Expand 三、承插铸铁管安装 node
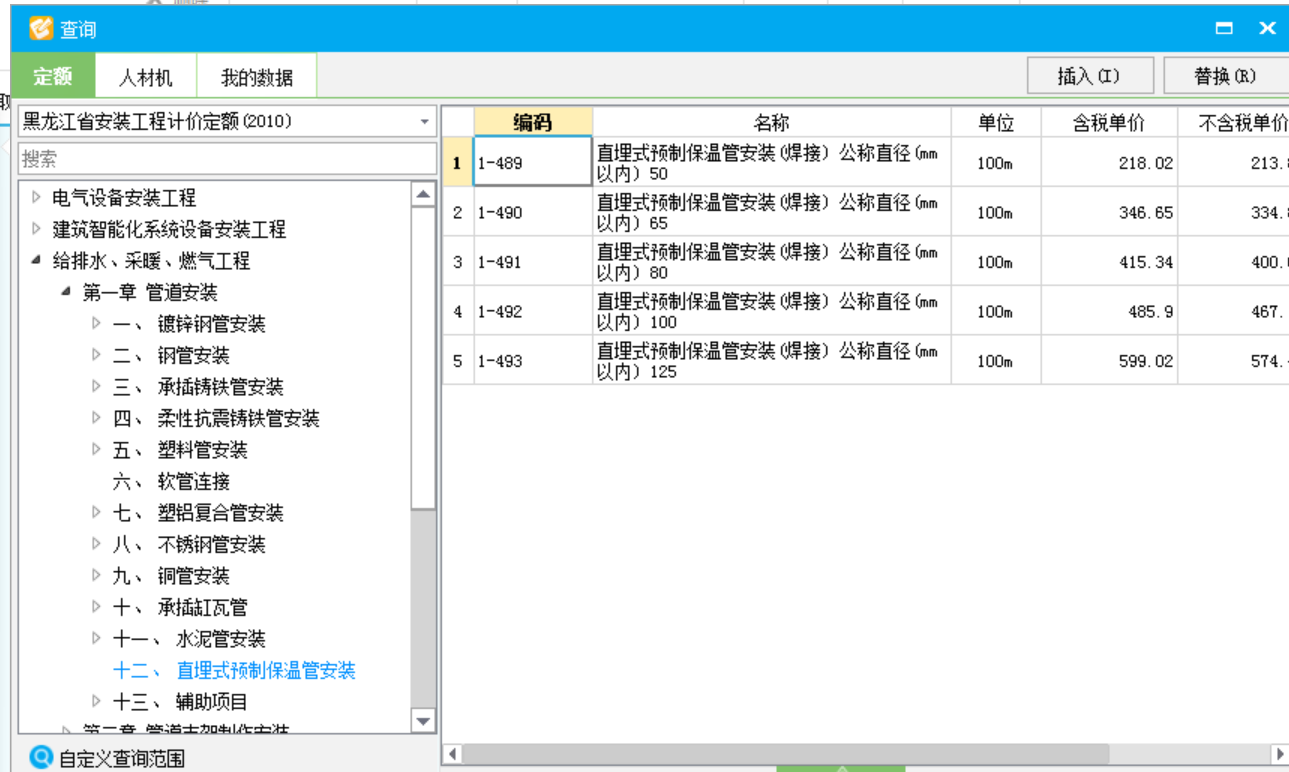1289x772 pixels. 96,386
